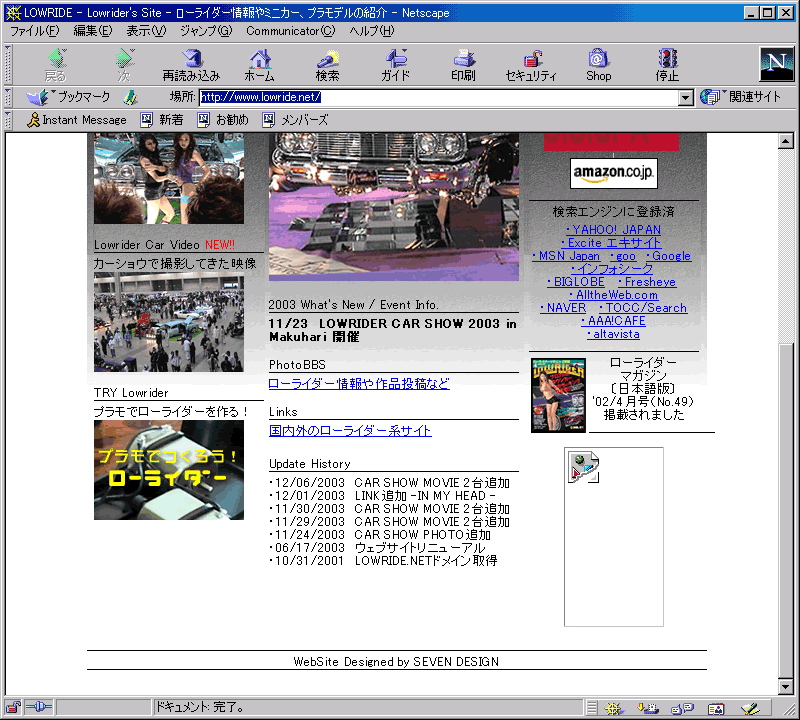Open the ジャンプ(G) menu

(x=206, y=31)
